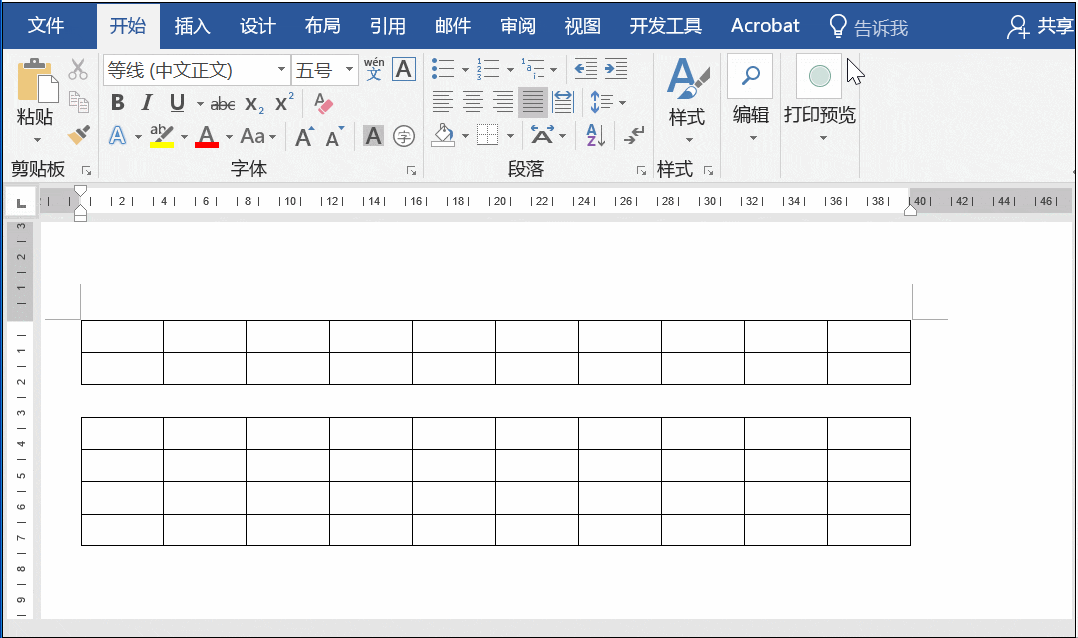Toggle the Justify alignment button

pyautogui.click(x=532, y=102)
